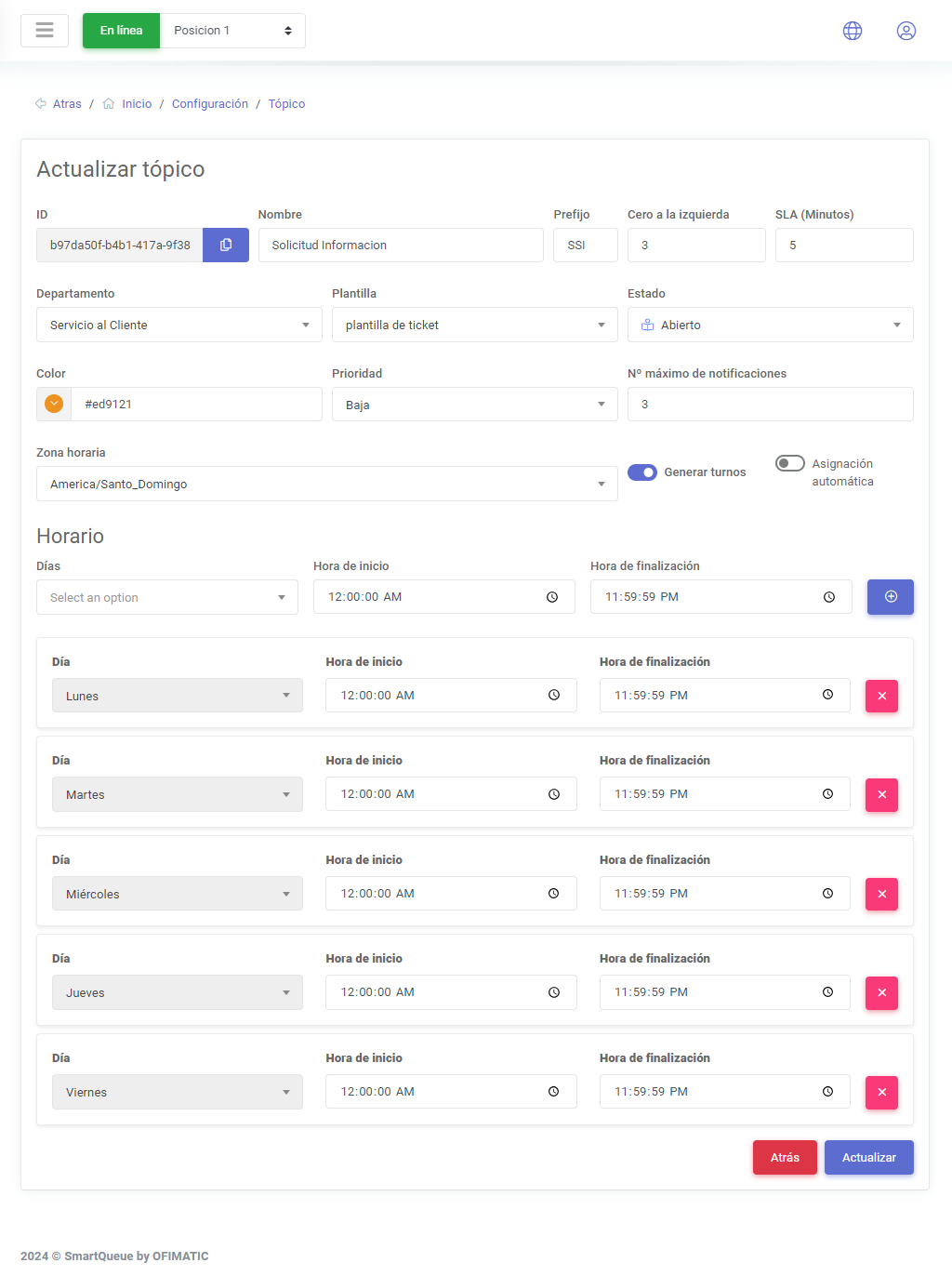Navigate to Inicio breadcrumb

tap(137, 104)
